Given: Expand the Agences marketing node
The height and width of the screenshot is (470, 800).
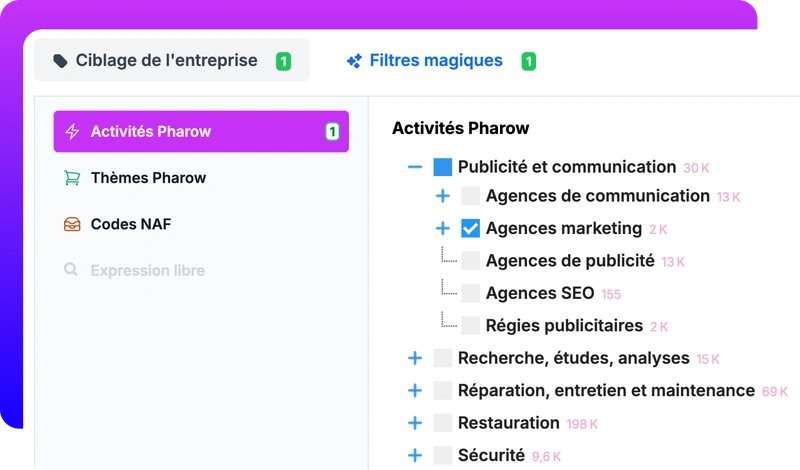Looking at the screenshot, I should pyautogui.click(x=443, y=228).
